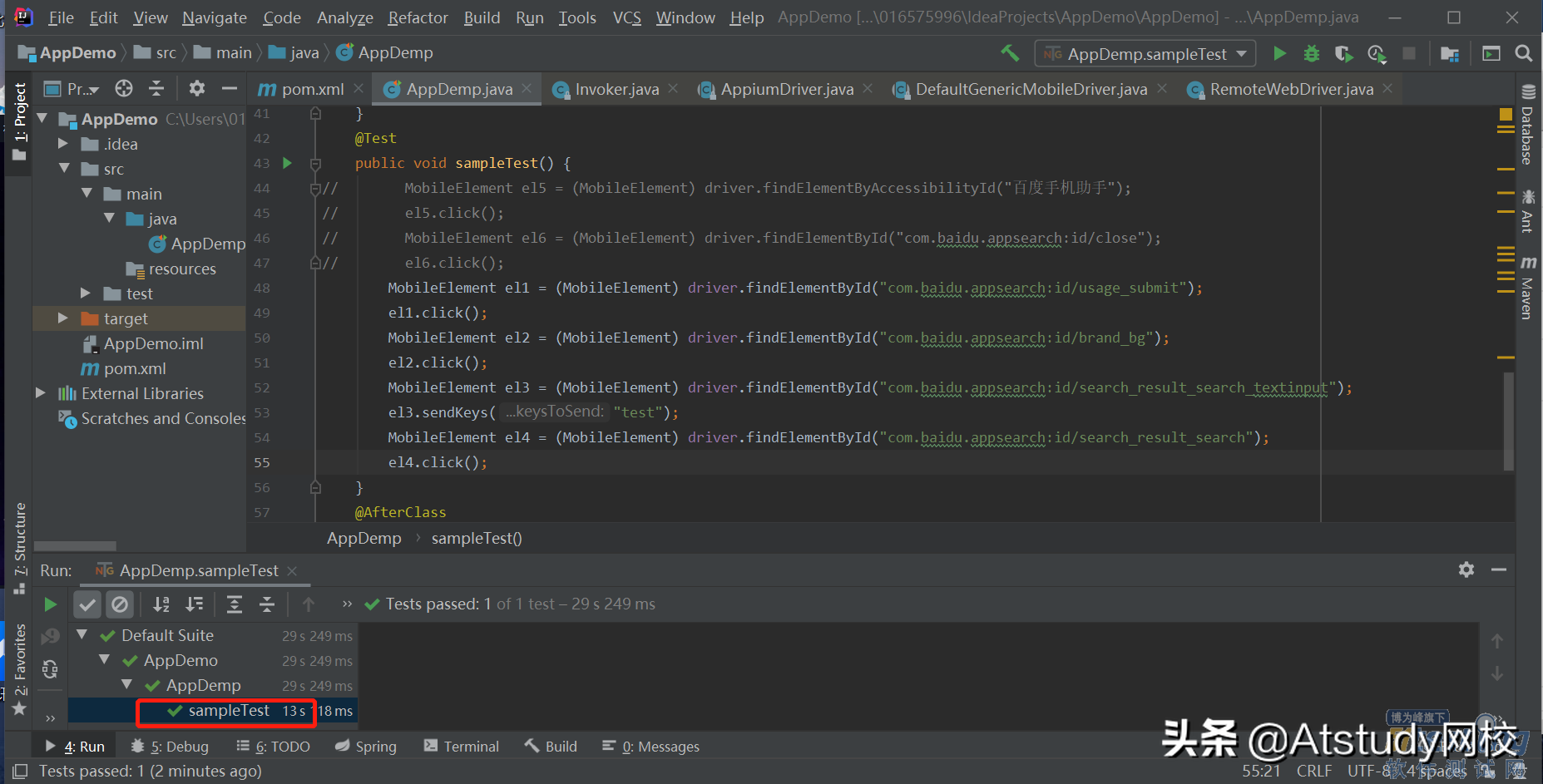Collapse the main folder
This screenshot has height=784, width=1543.
[87, 194]
